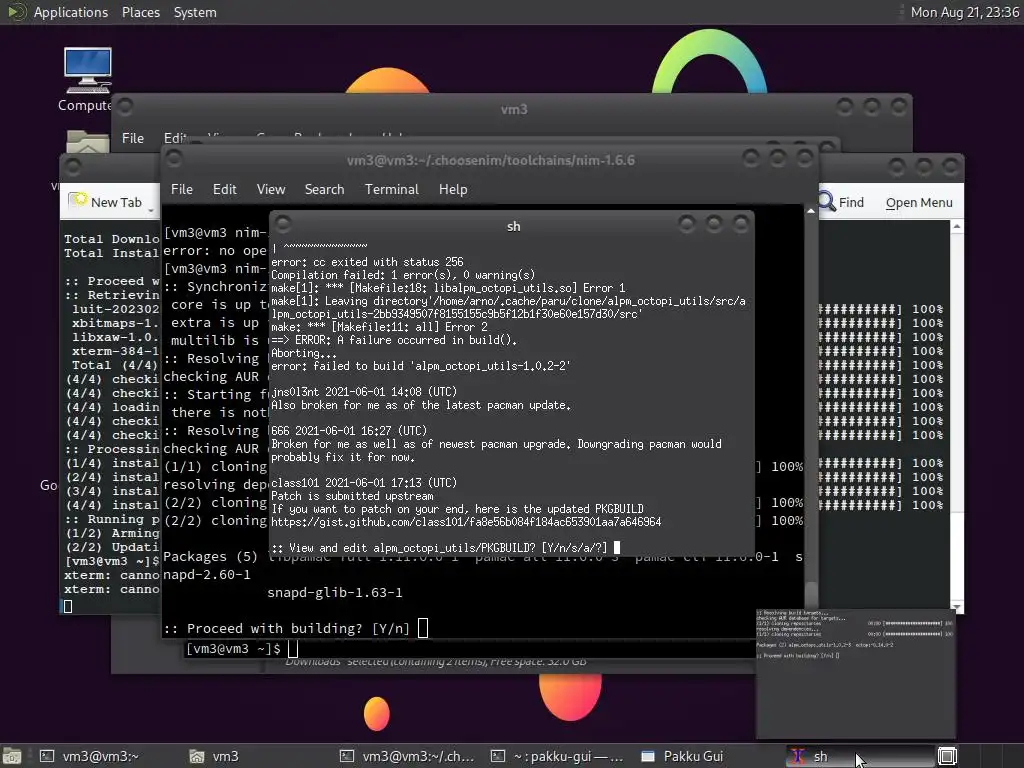Click 'napd-2.60-1' package text
Screen dimensions: 1024x768
(206, 575)
